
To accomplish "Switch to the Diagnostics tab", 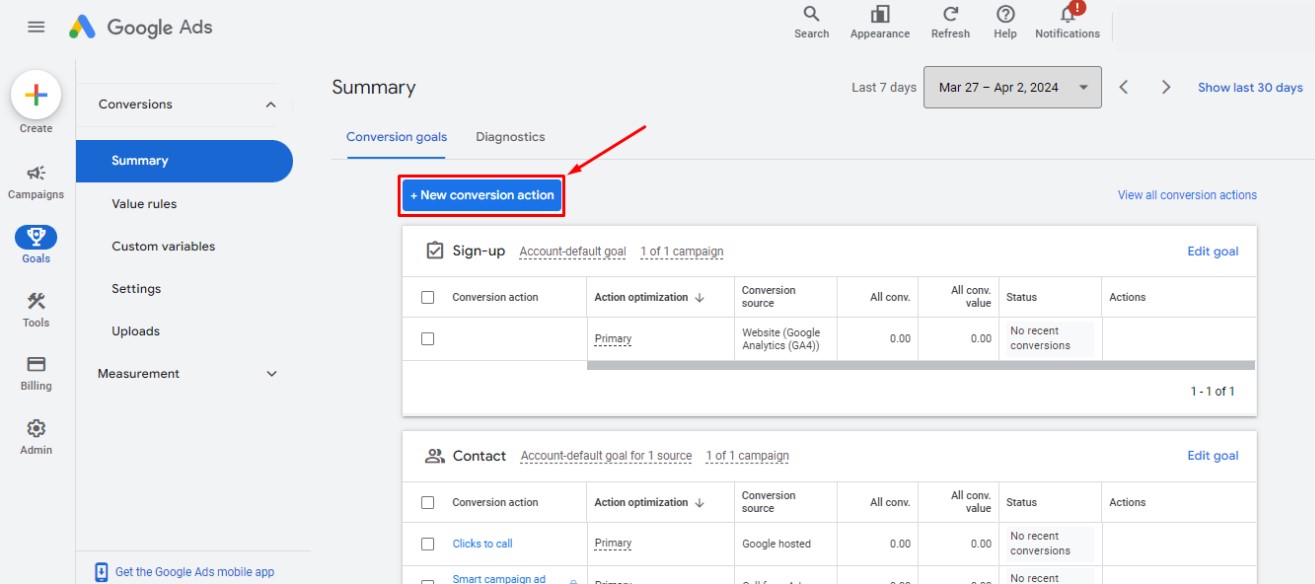I will point(510,137).
